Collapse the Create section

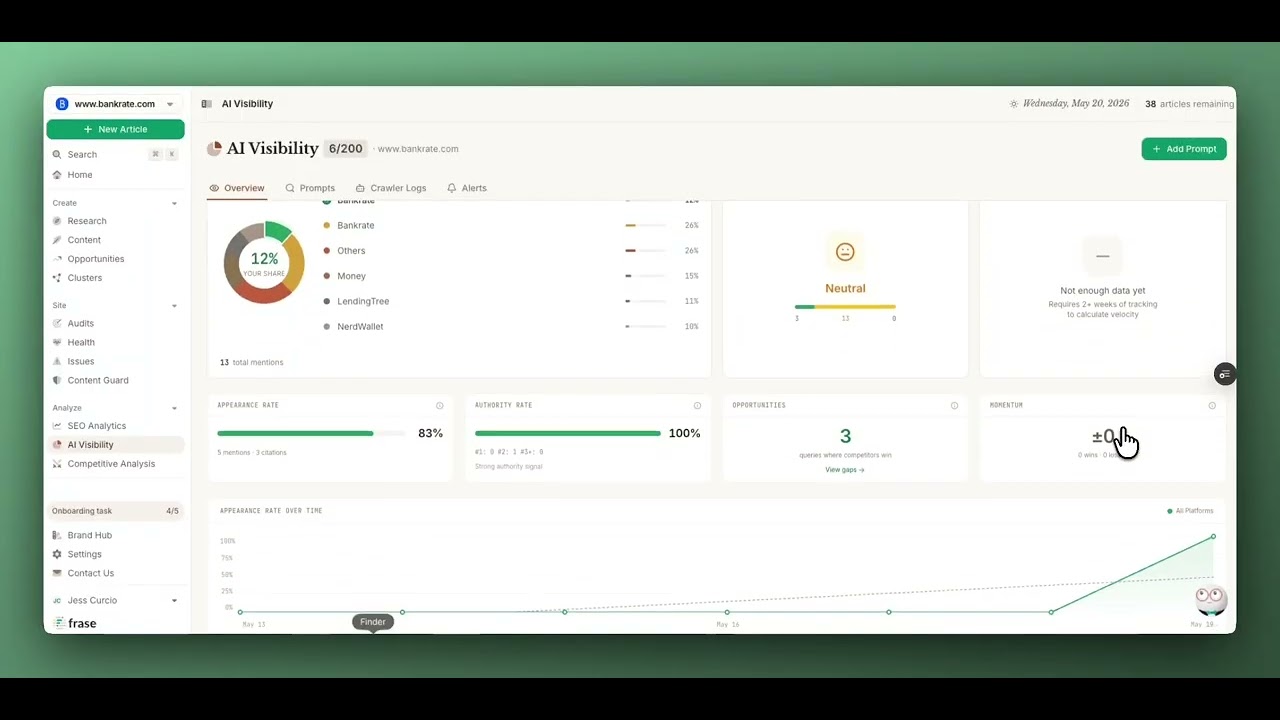coord(174,203)
